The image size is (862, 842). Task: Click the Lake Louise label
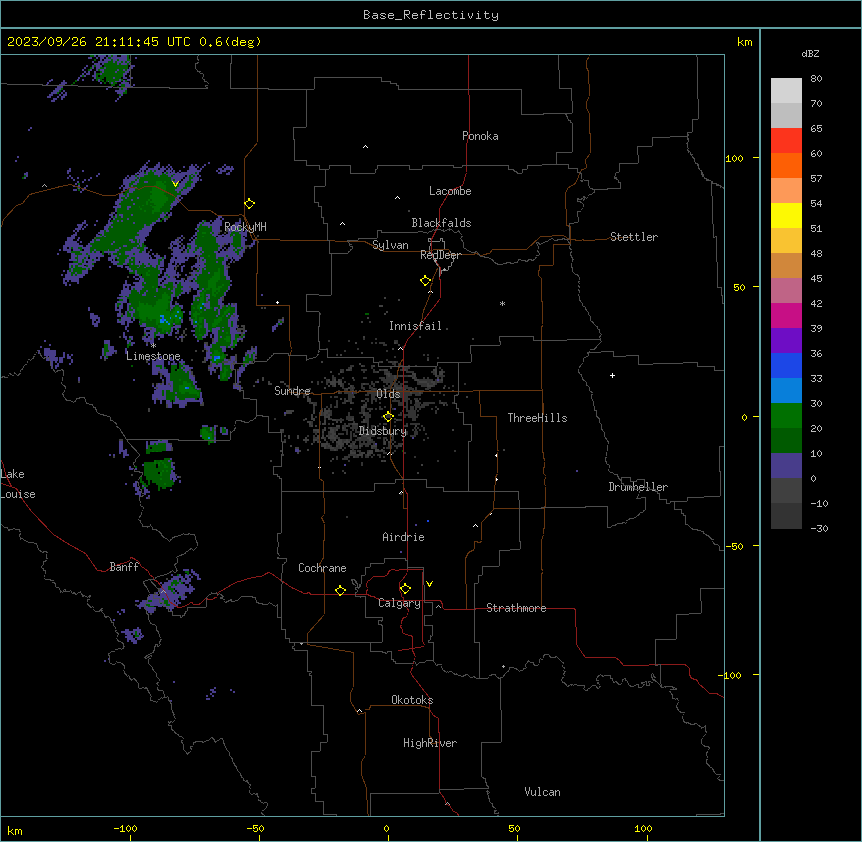tap(18, 484)
